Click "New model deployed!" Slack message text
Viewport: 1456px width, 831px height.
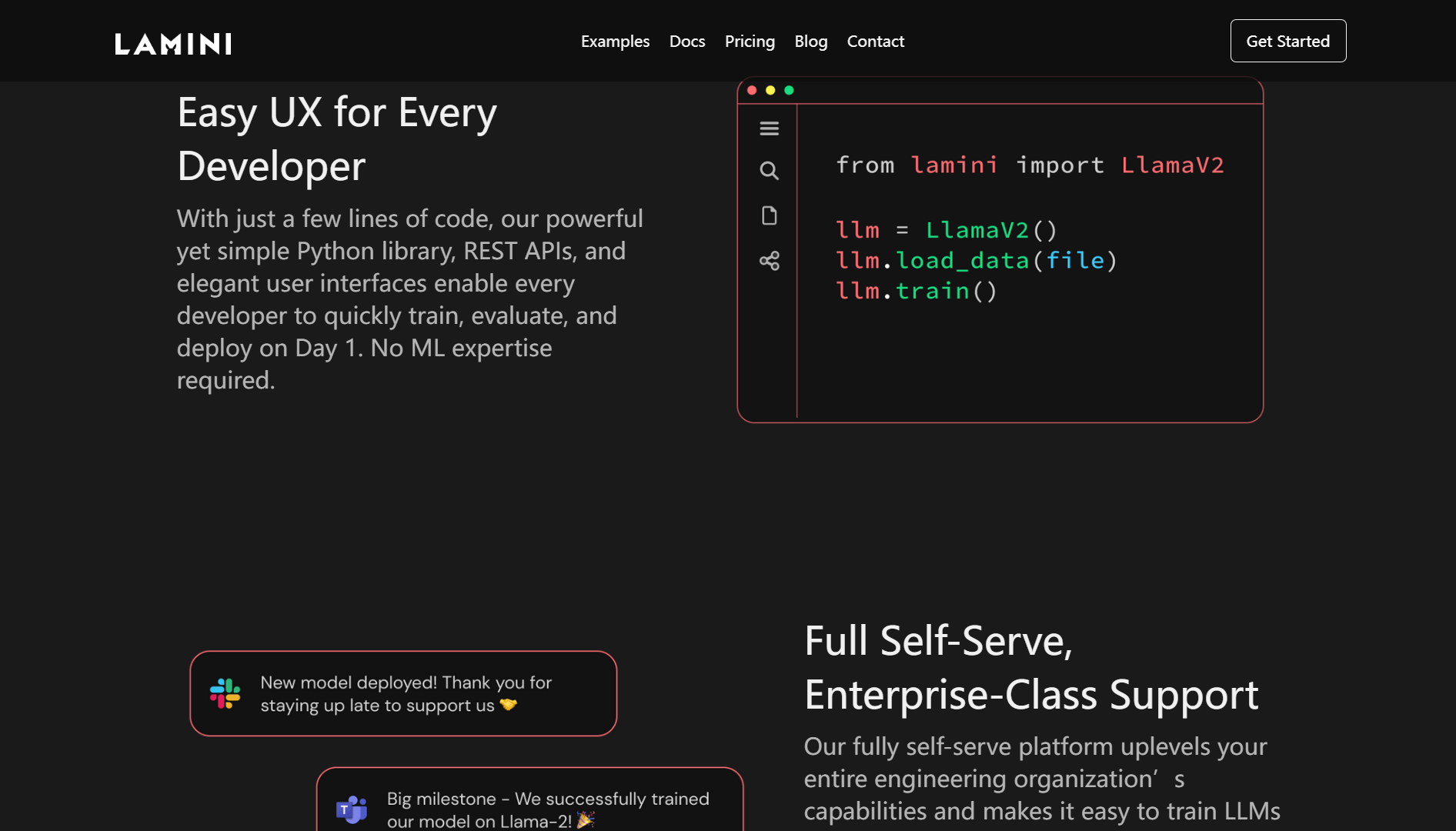(x=406, y=694)
